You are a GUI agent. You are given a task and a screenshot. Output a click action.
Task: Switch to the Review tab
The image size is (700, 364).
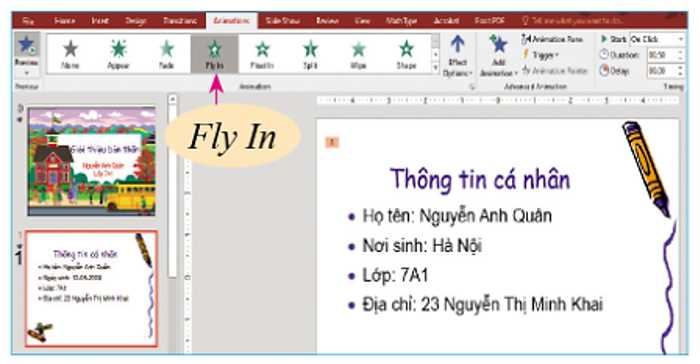(327, 21)
